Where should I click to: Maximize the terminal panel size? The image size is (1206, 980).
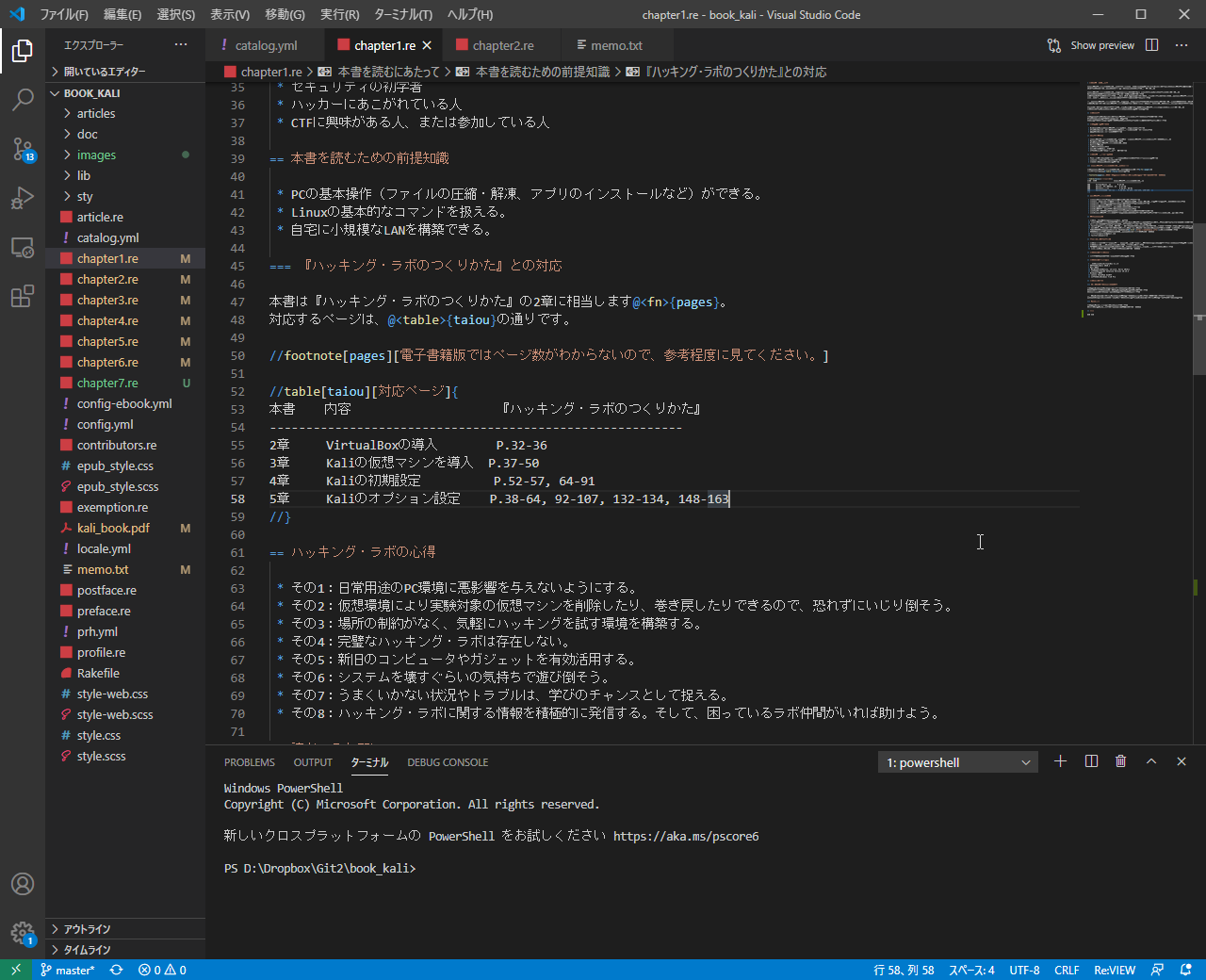coord(1151,761)
